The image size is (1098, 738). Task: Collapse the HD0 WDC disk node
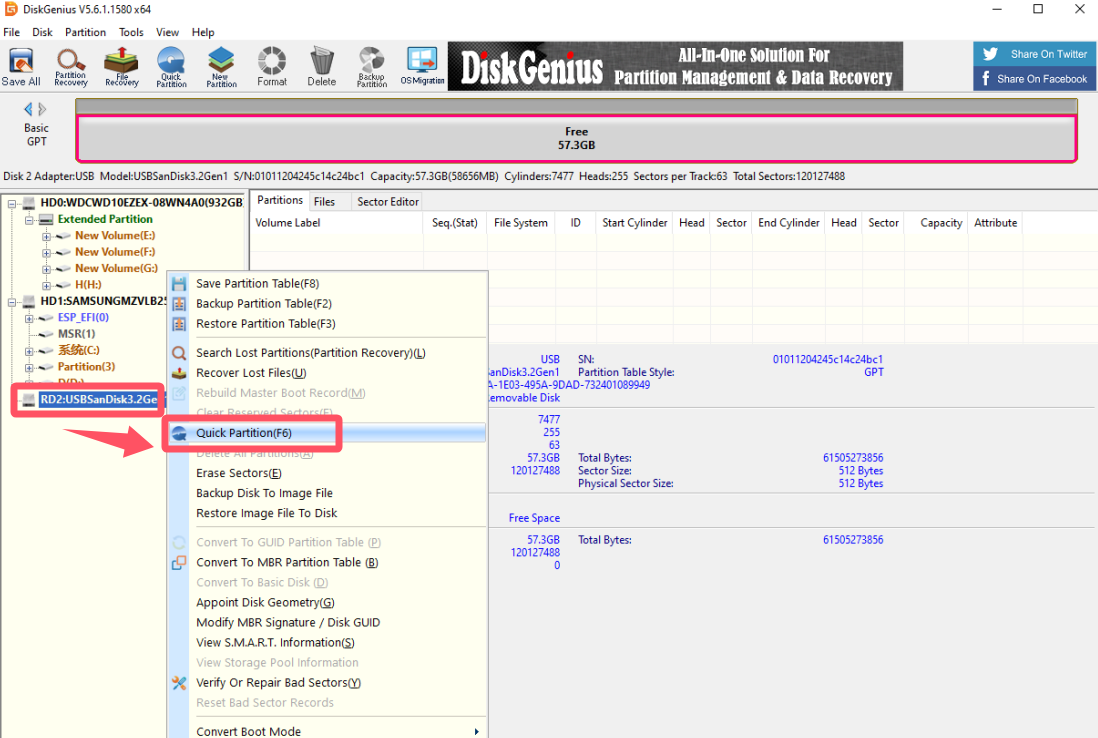pos(12,204)
